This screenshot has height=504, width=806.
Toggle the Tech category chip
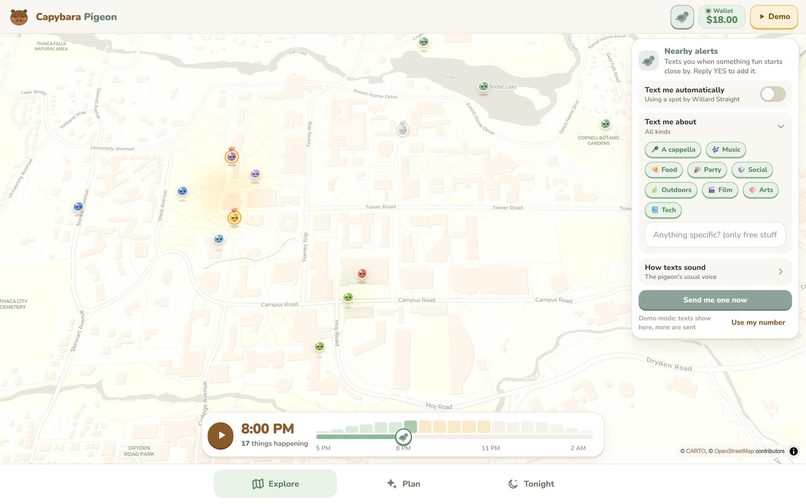coord(663,210)
